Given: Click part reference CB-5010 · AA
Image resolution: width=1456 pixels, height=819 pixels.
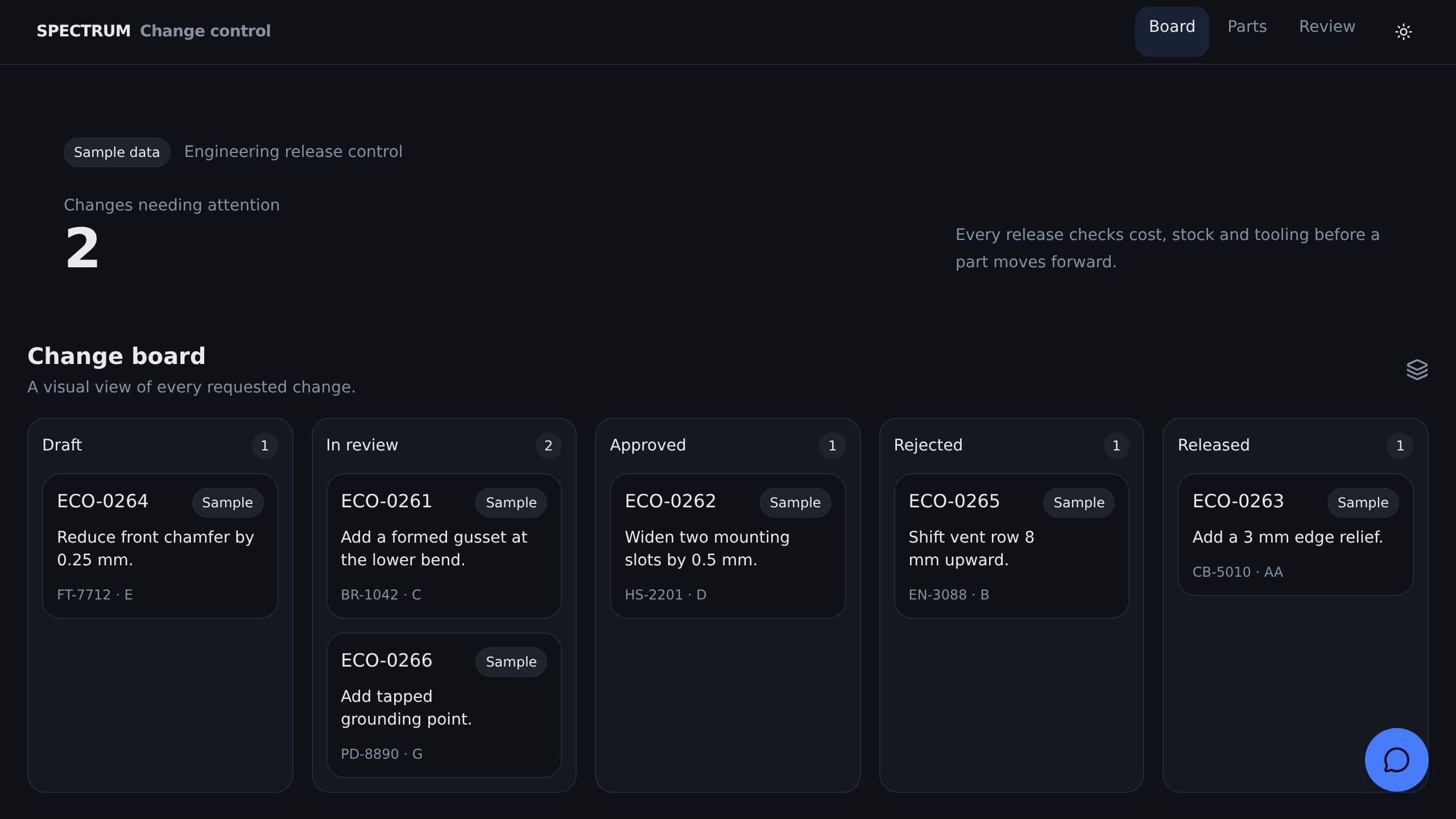Looking at the screenshot, I should pyautogui.click(x=1238, y=572).
